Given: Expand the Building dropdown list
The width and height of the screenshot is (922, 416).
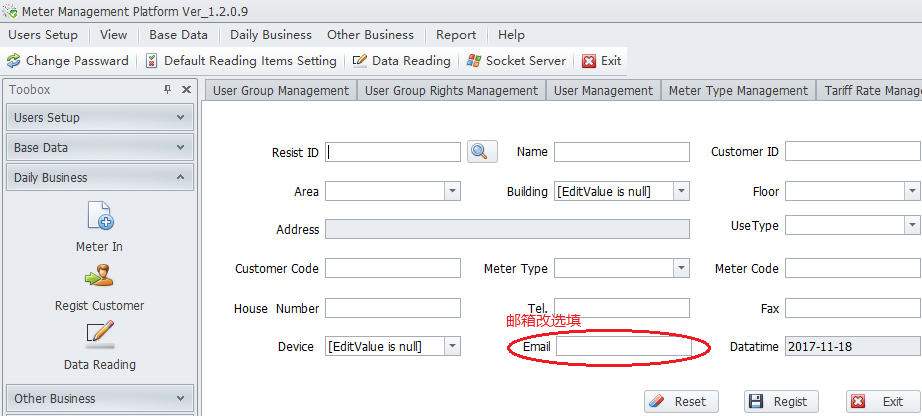Looking at the screenshot, I should tap(680, 191).
